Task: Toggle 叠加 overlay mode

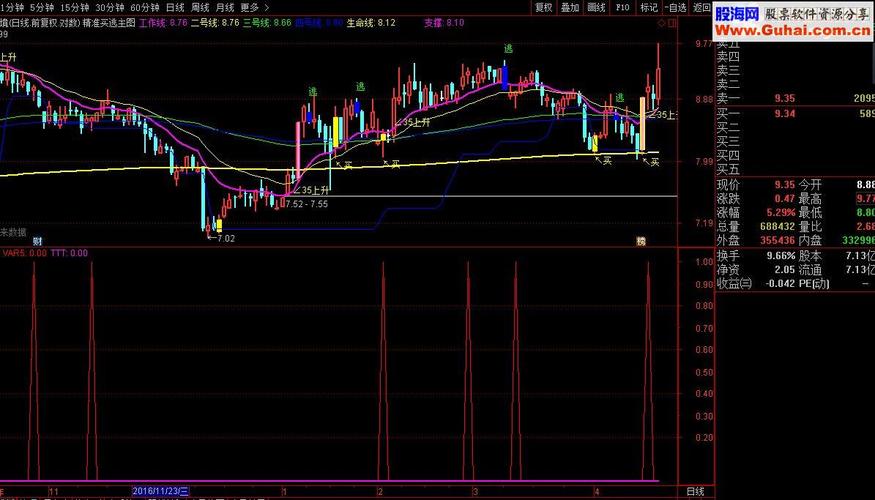Action: pos(570,7)
